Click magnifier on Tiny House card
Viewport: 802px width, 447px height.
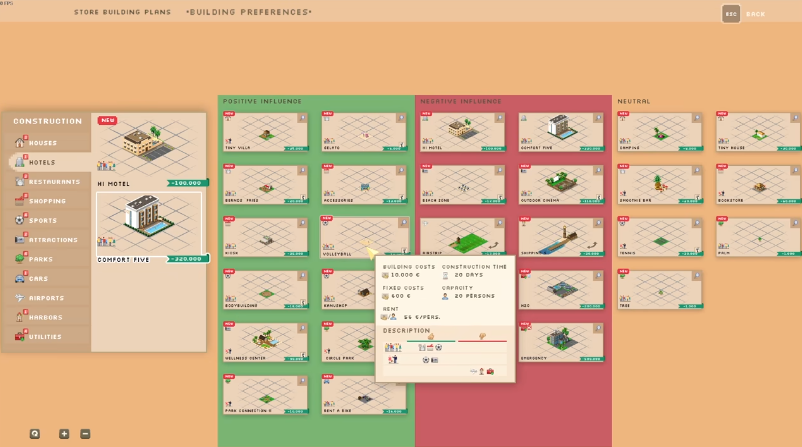[x=795, y=118]
